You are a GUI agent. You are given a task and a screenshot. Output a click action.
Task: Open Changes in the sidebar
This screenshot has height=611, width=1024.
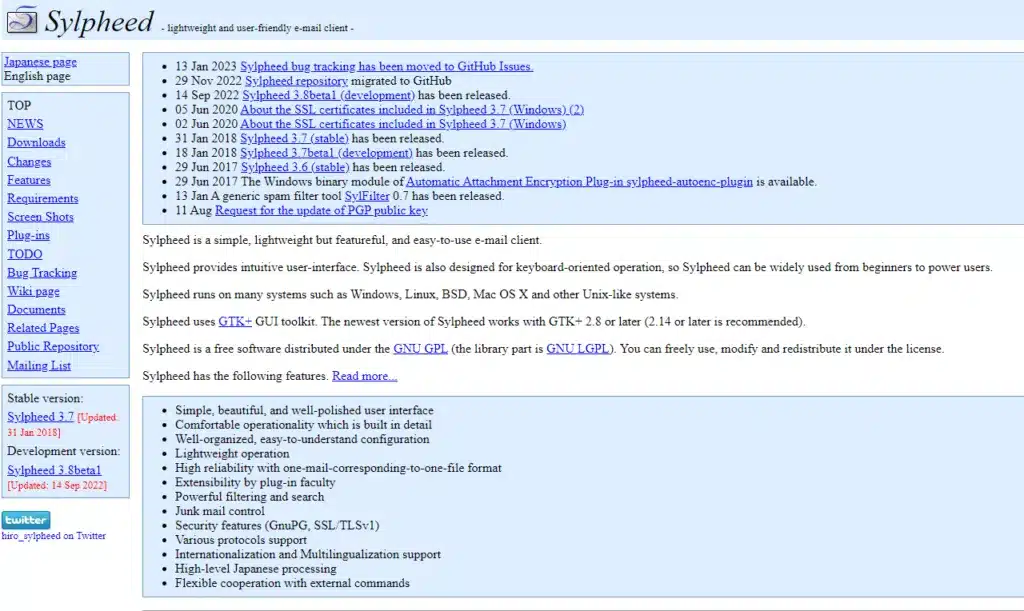pos(29,161)
